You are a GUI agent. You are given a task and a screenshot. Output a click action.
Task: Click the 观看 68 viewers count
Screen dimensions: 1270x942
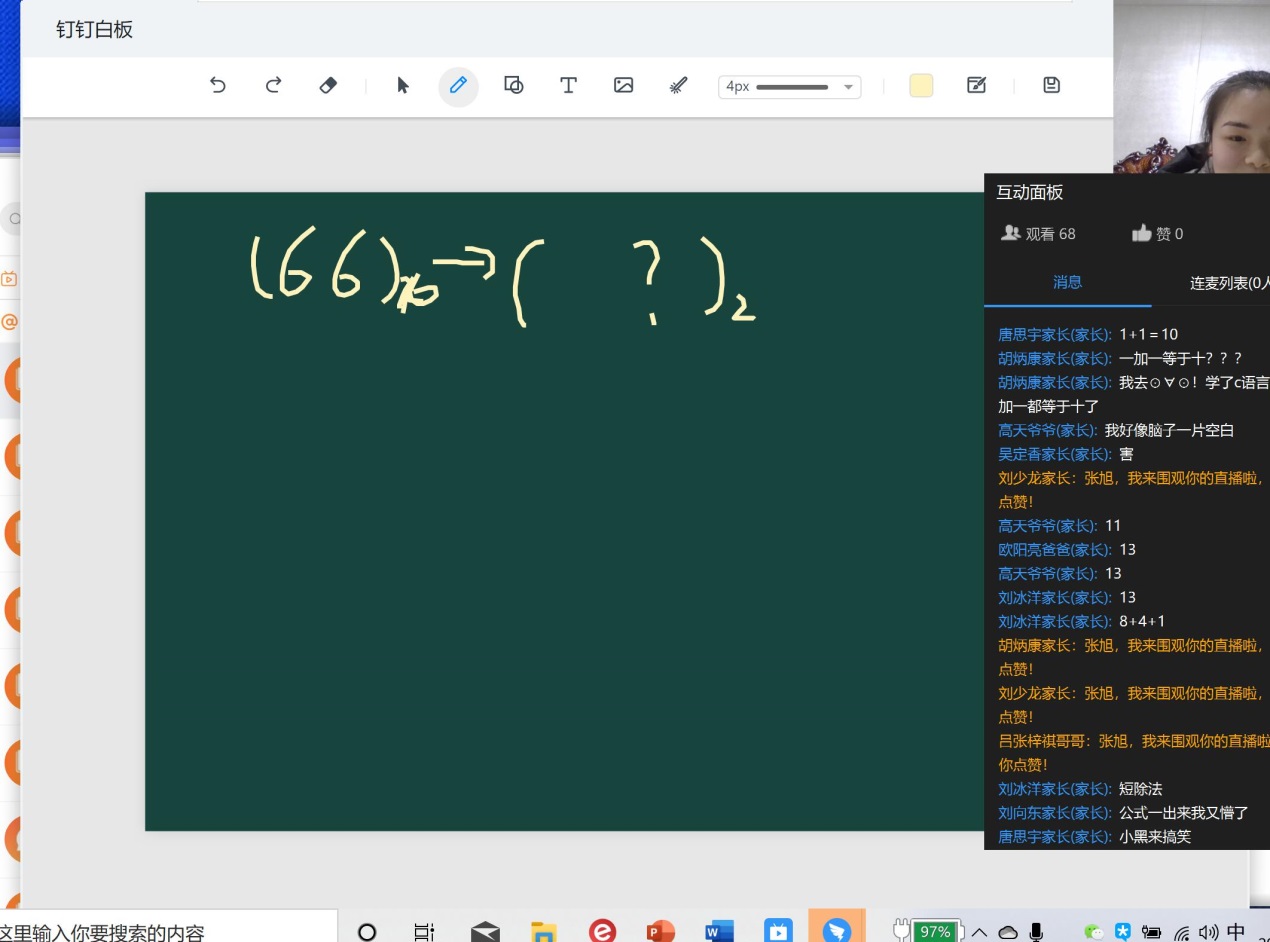[x=1038, y=234]
